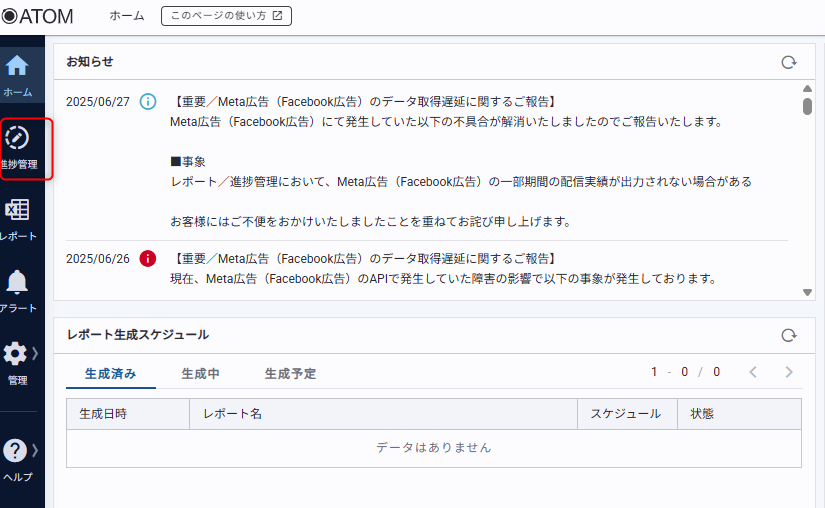Expand the 管理 submenu chevron
The height and width of the screenshot is (508, 825).
tap(35, 352)
